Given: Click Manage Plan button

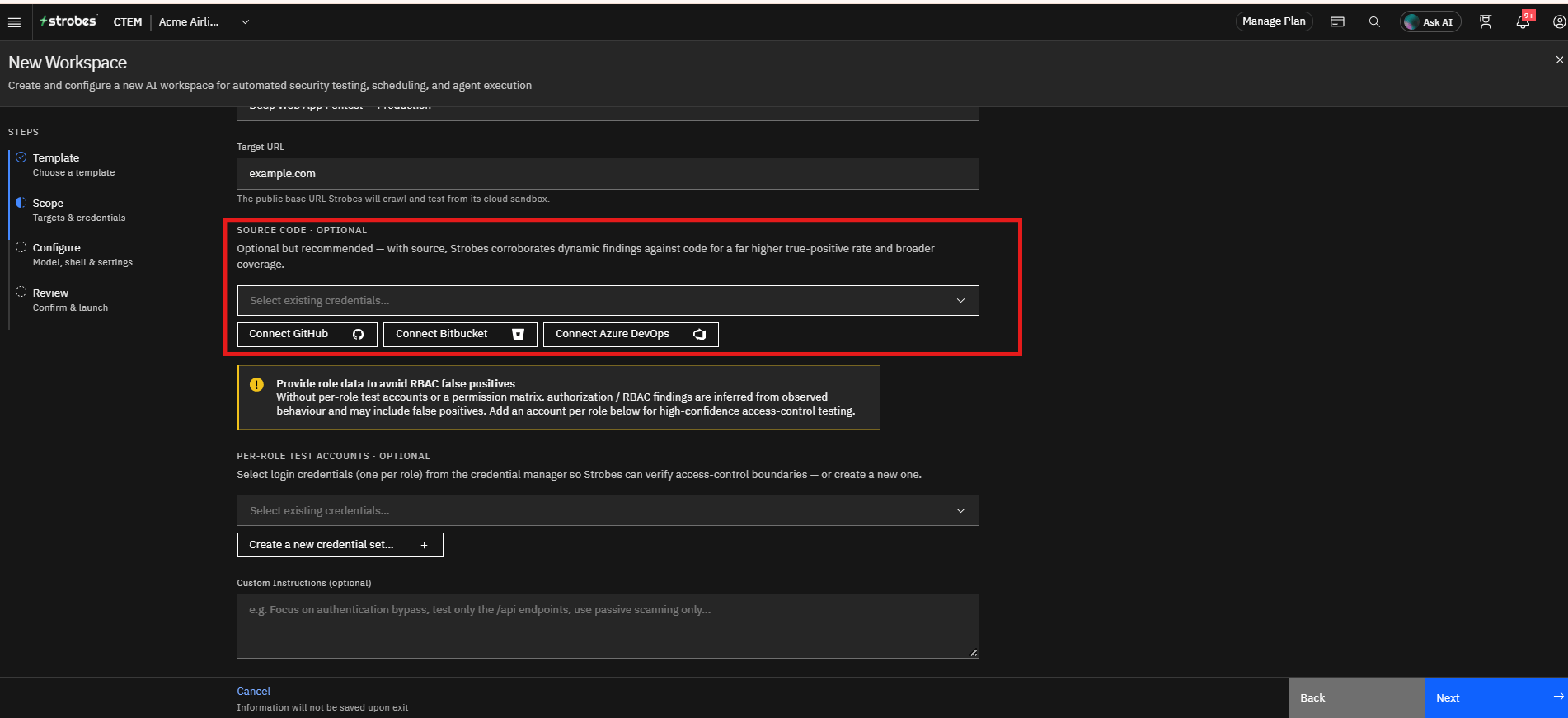Looking at the screenshot, I should coord(1274,21).
